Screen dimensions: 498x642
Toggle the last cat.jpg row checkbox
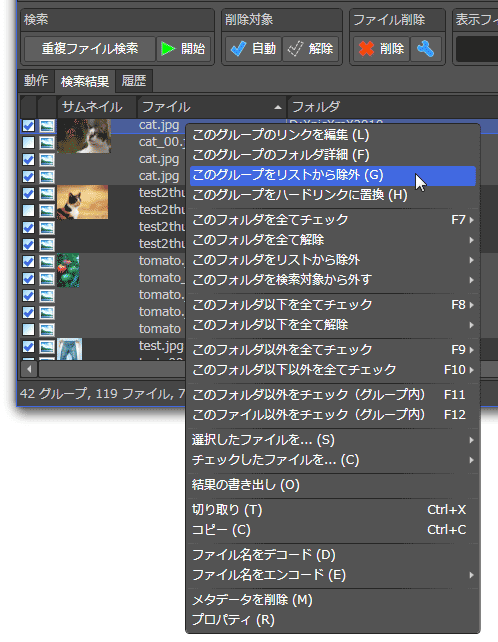[x=28, y=176]
